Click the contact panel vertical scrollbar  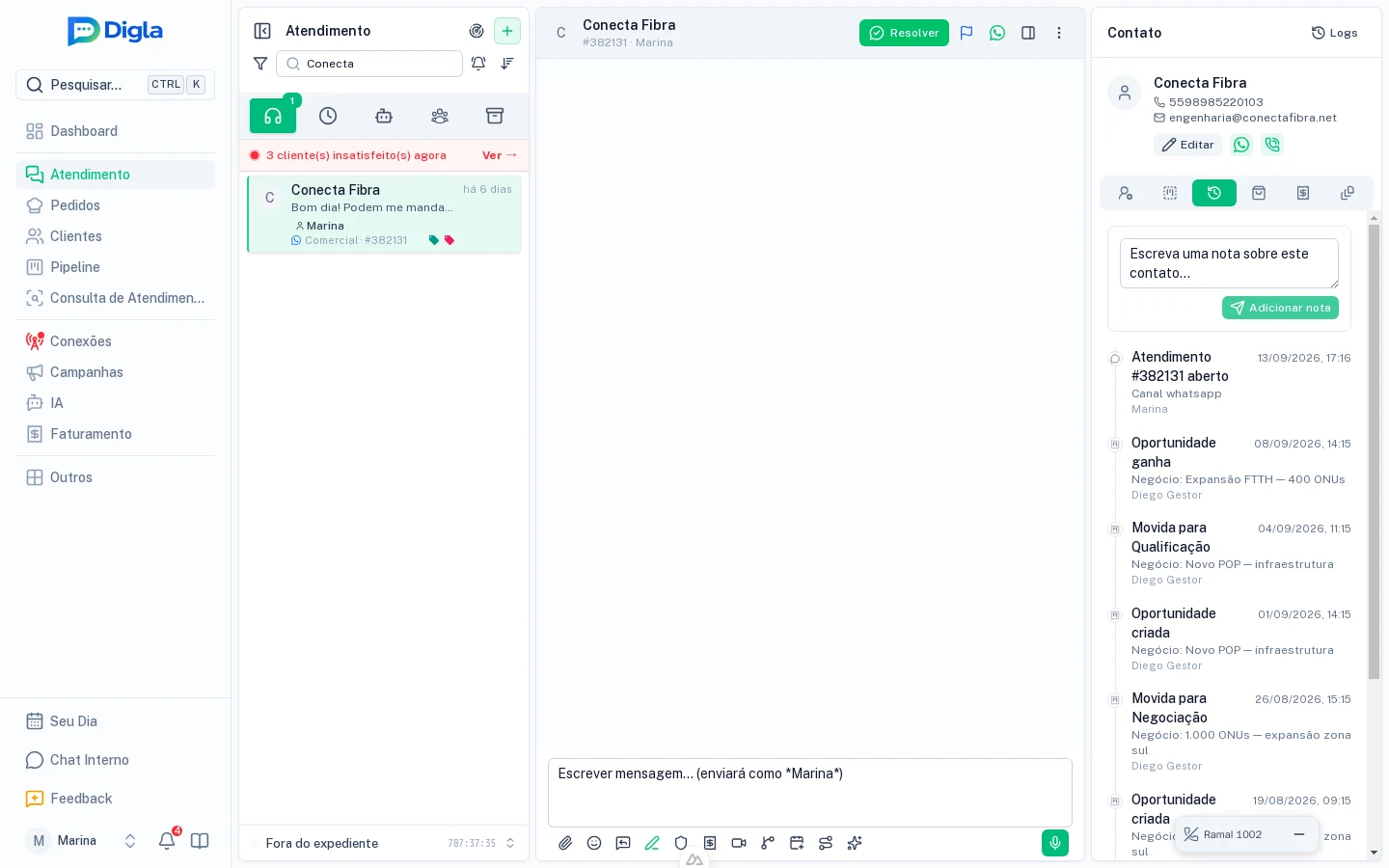1374,452
